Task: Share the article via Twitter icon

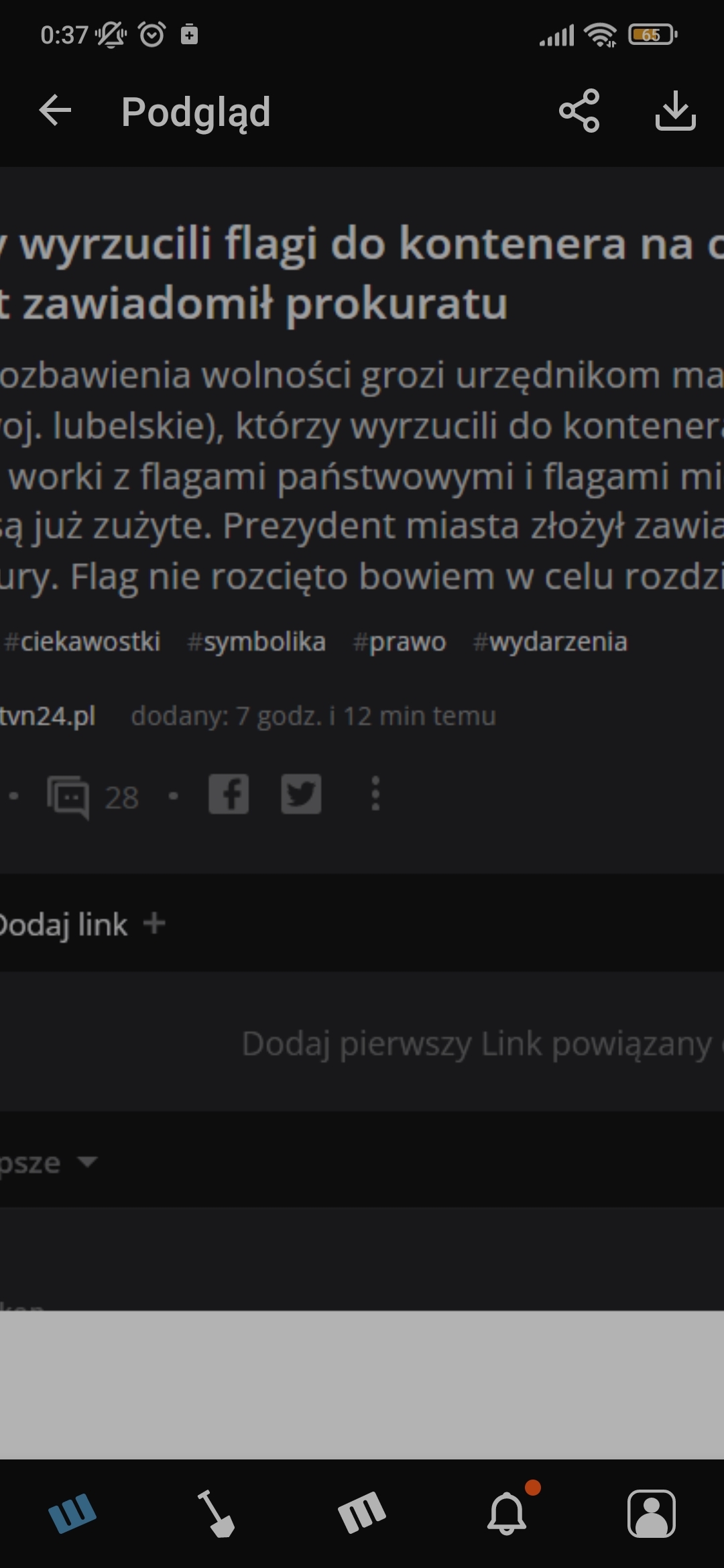Action: pos(301,794)
